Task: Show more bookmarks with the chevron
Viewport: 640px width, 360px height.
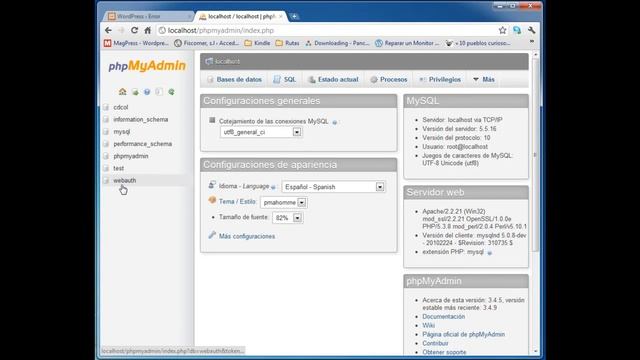Action: pos(531,42)
